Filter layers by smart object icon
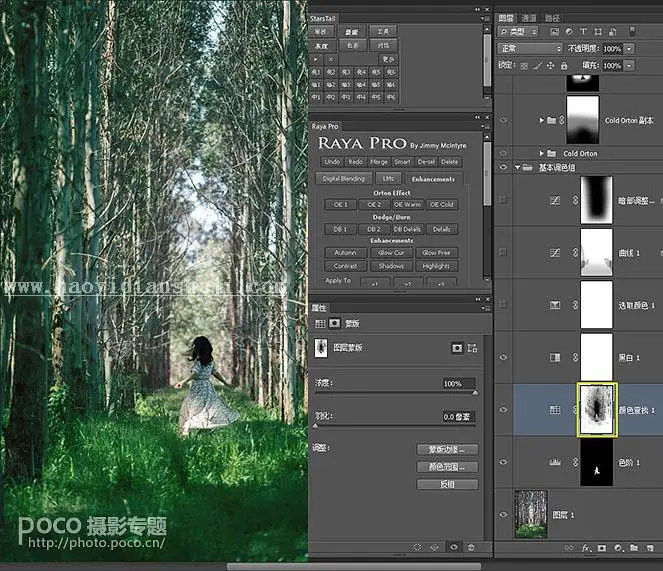Viewport: 663px width, 571px height. click(613, 32)
